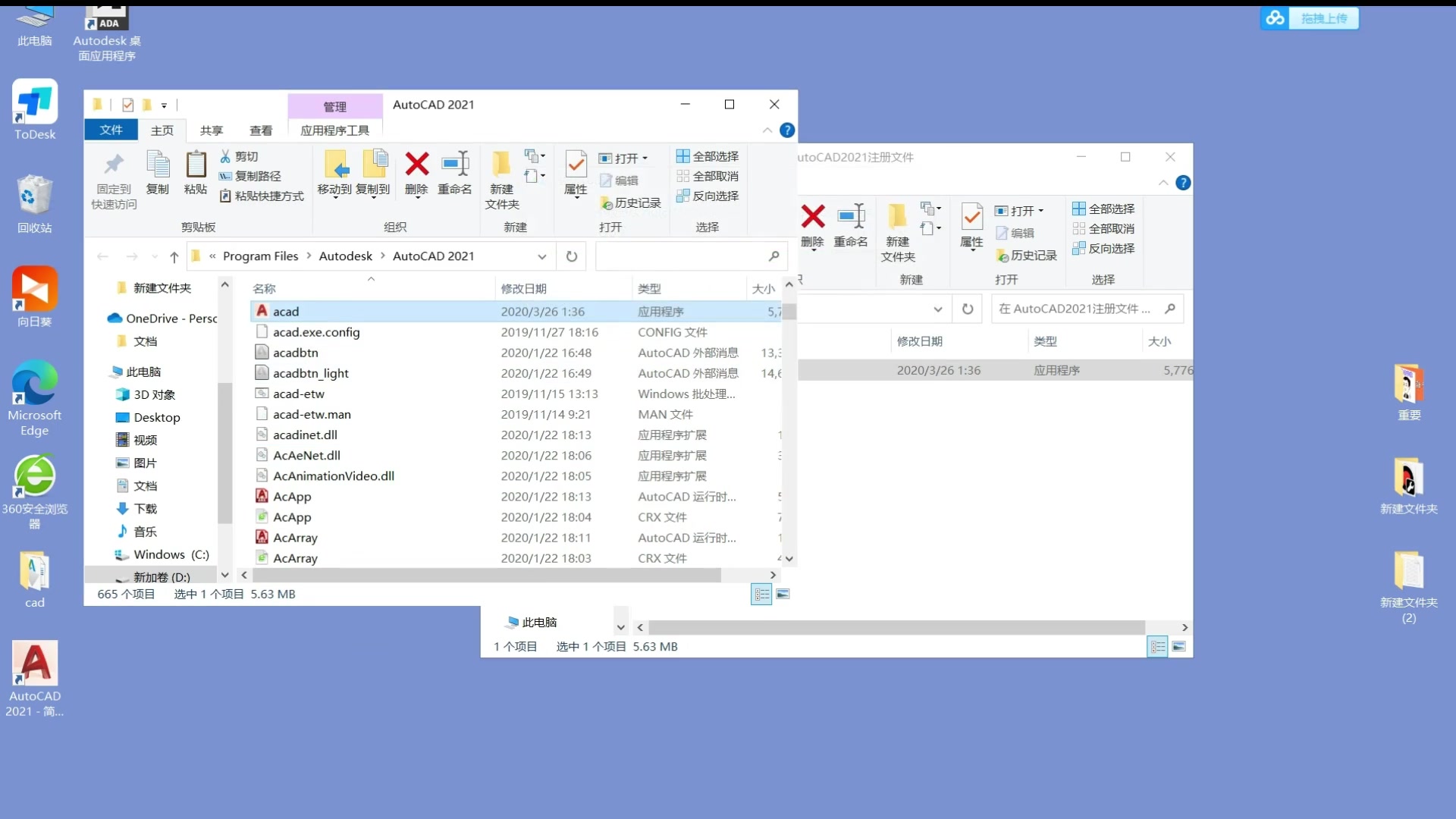
Task: Open Microsoft Edge desktop shortcut
Action: (35, 398)
